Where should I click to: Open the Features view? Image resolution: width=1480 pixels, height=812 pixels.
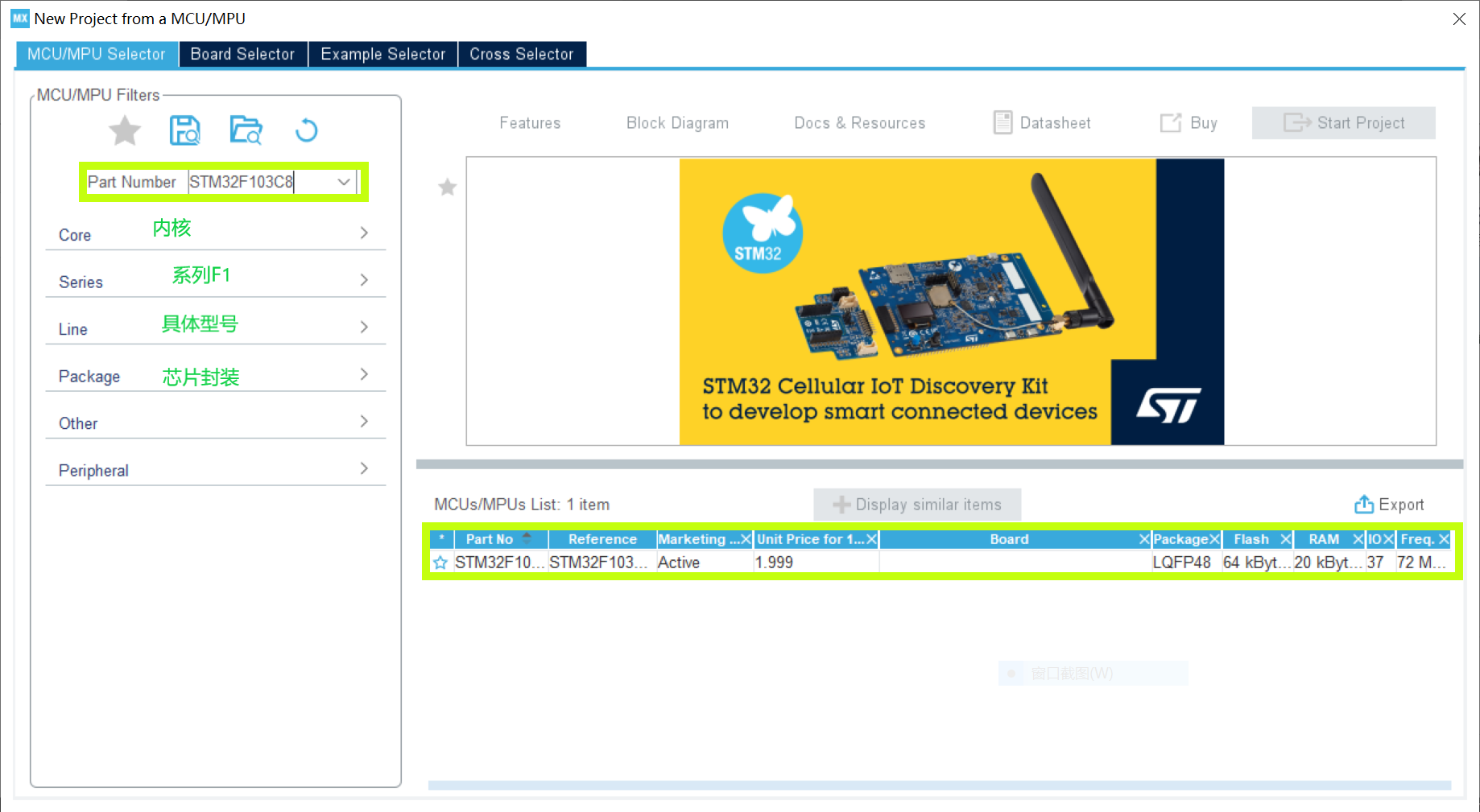pyautogui.click(x=530, y=122)
